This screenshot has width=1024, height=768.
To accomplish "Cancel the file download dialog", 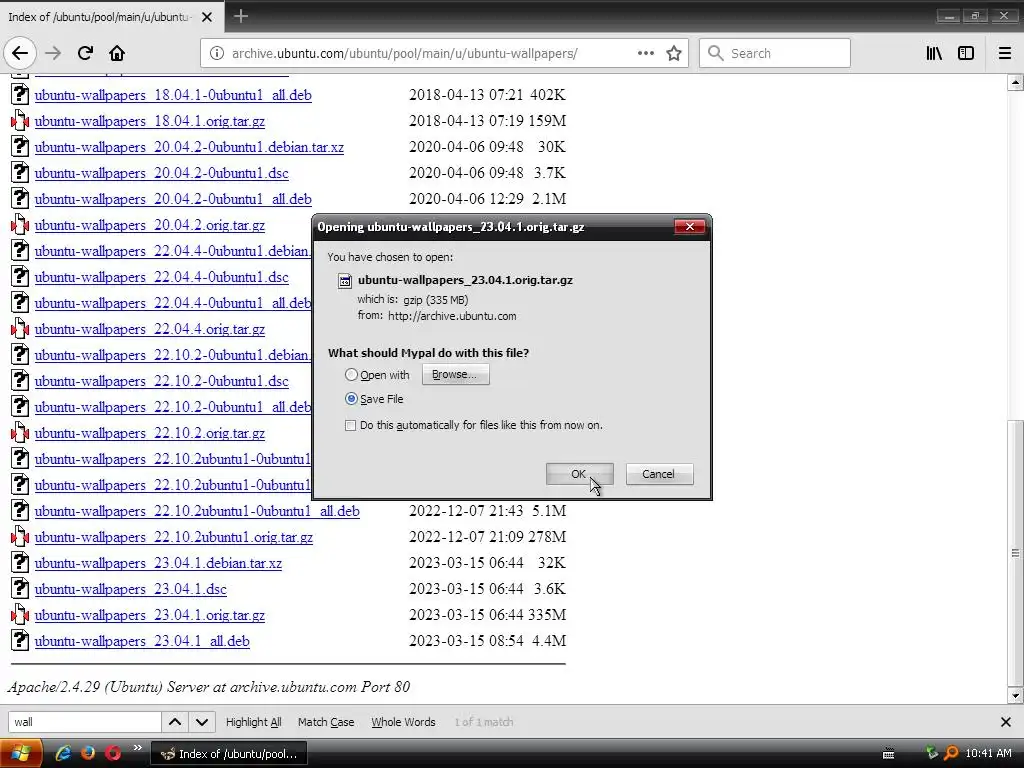I will coord(659,474).
